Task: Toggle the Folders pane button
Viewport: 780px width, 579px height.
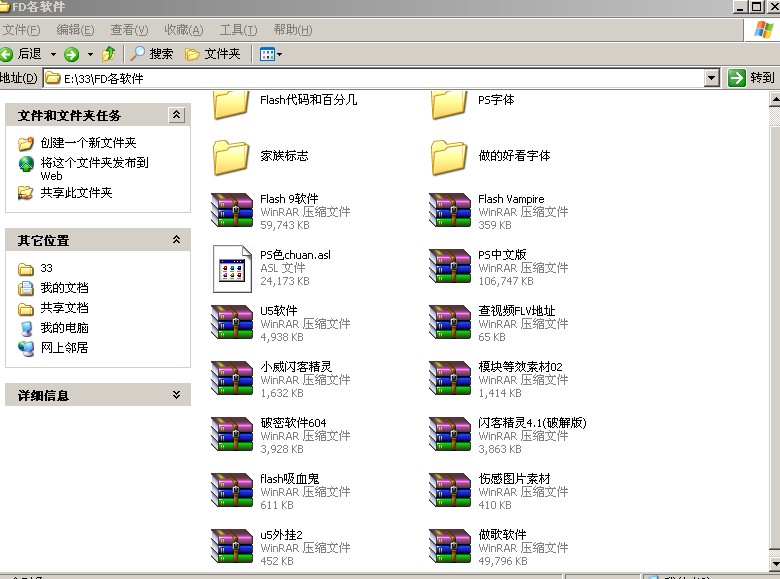Action: [213, 54]
